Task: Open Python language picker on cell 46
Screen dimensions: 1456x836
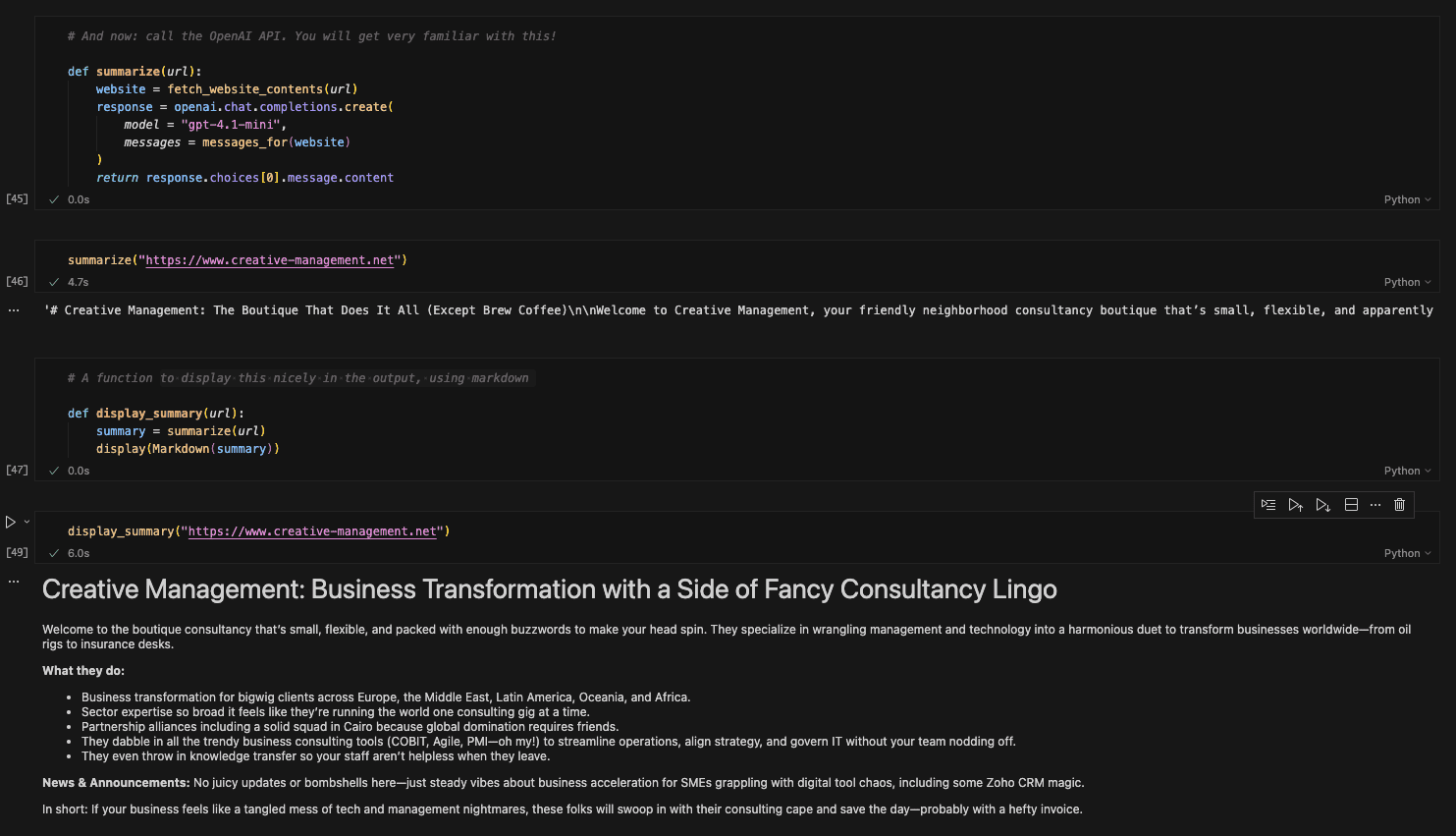Action: (x=1407, y=282)
